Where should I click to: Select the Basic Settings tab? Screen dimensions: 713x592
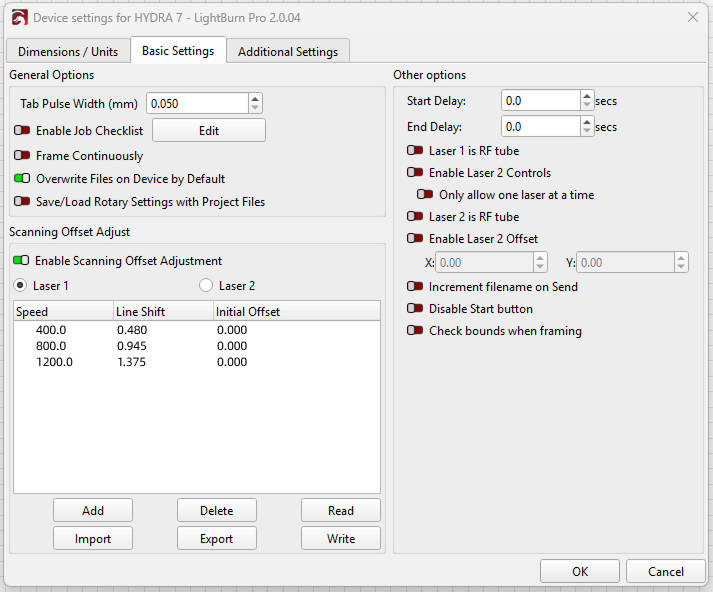click(x=178, y=50)
